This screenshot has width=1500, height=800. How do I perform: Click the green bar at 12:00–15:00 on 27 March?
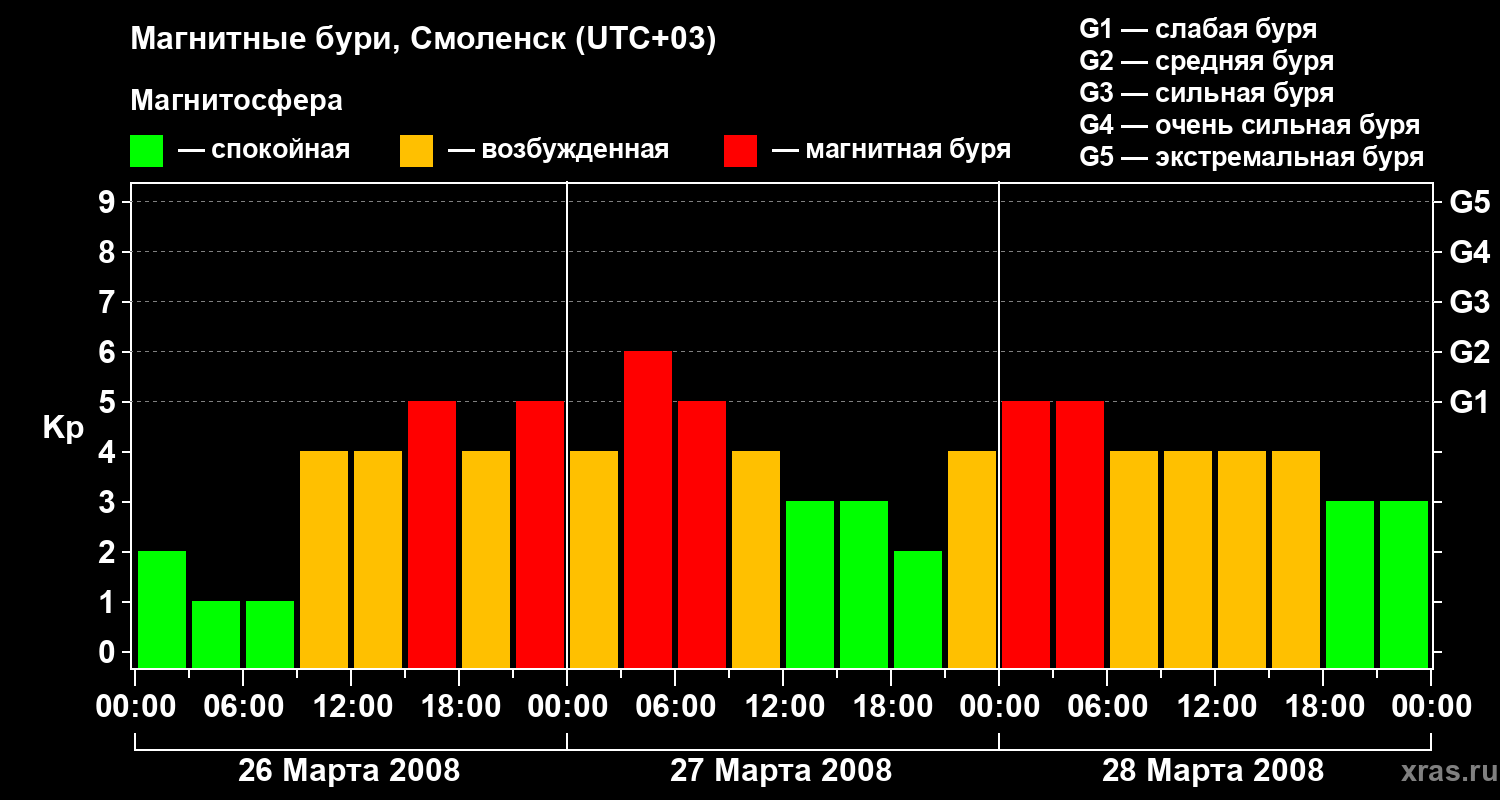(810, 585)
